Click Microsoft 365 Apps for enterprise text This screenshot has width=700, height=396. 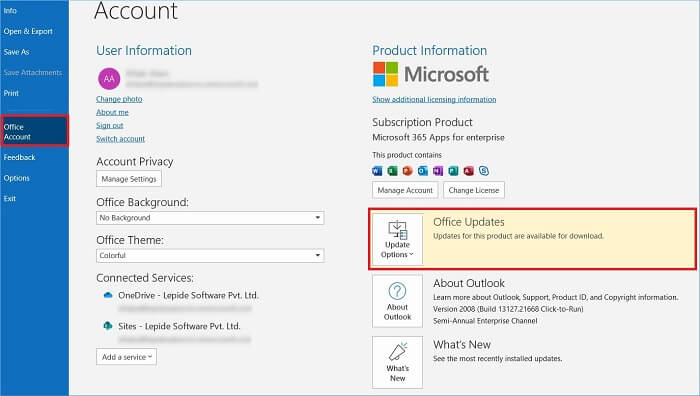pyautogui.click(x=438, y=138)
